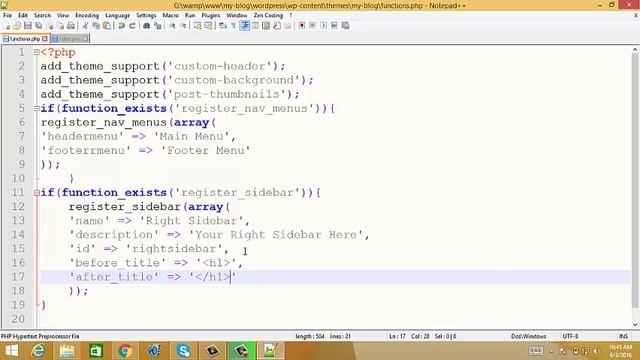Click the Notepad++ taskbar icon
640x360 pixels.
click(x=270, y=351)
